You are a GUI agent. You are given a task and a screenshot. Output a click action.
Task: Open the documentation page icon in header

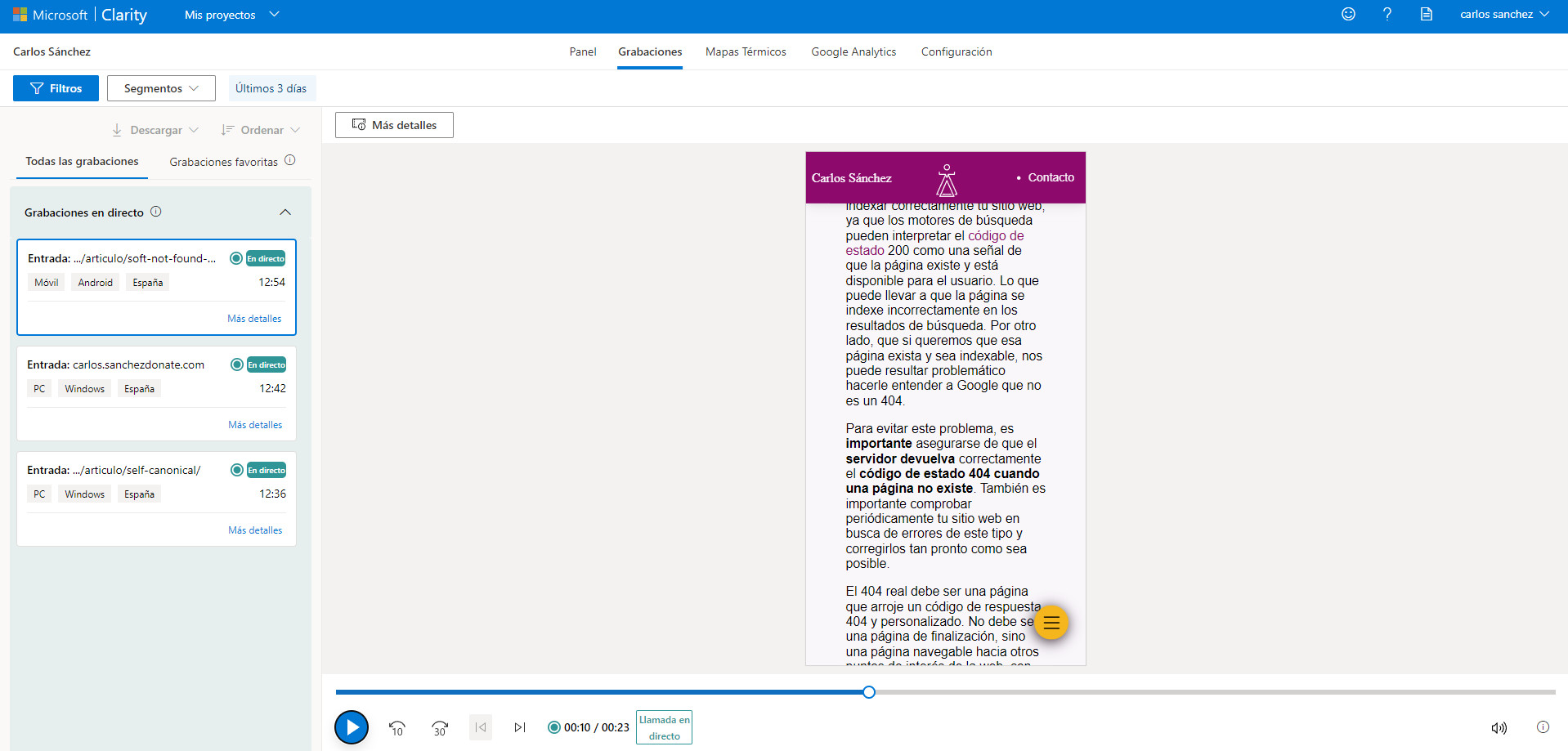coord(1426,15)
